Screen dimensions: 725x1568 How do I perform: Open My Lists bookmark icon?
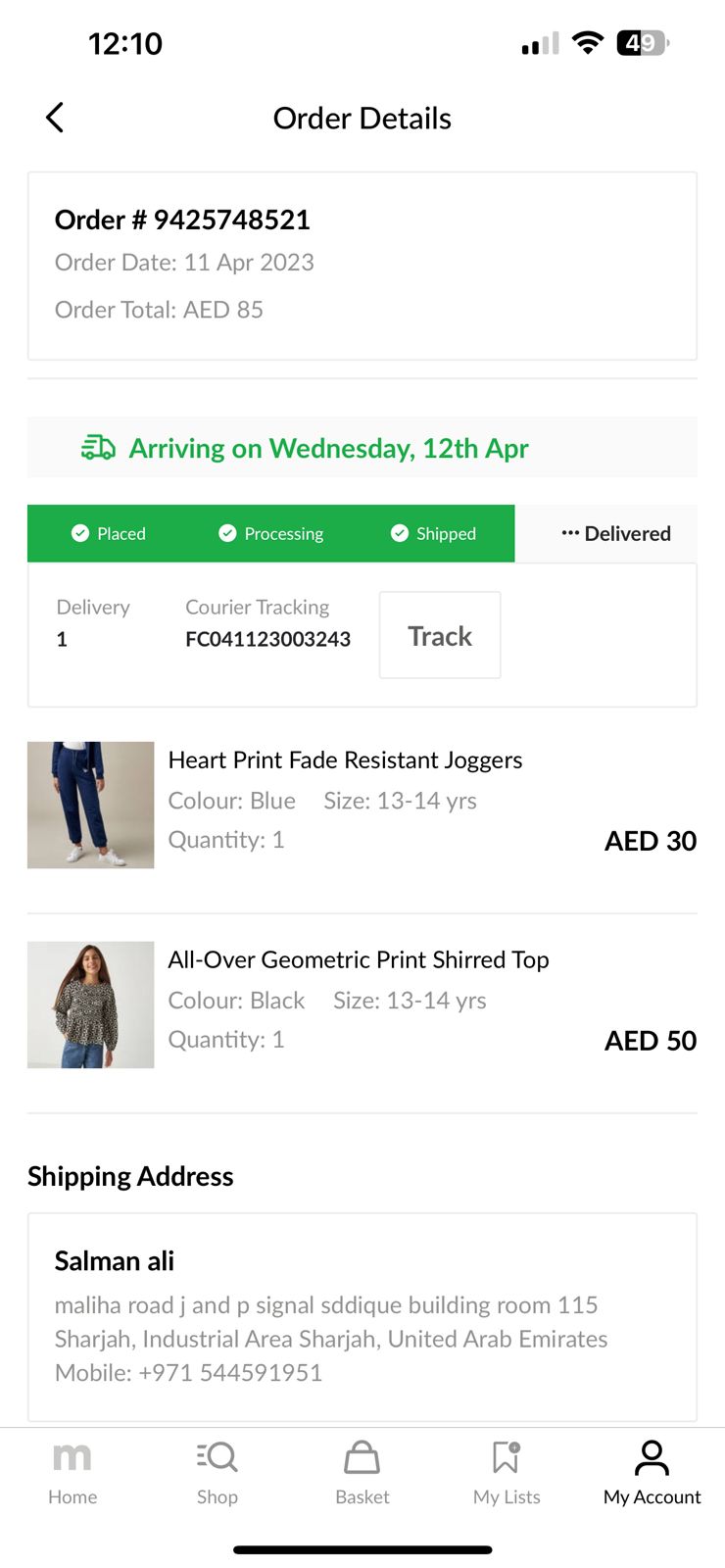point(507,1457)
